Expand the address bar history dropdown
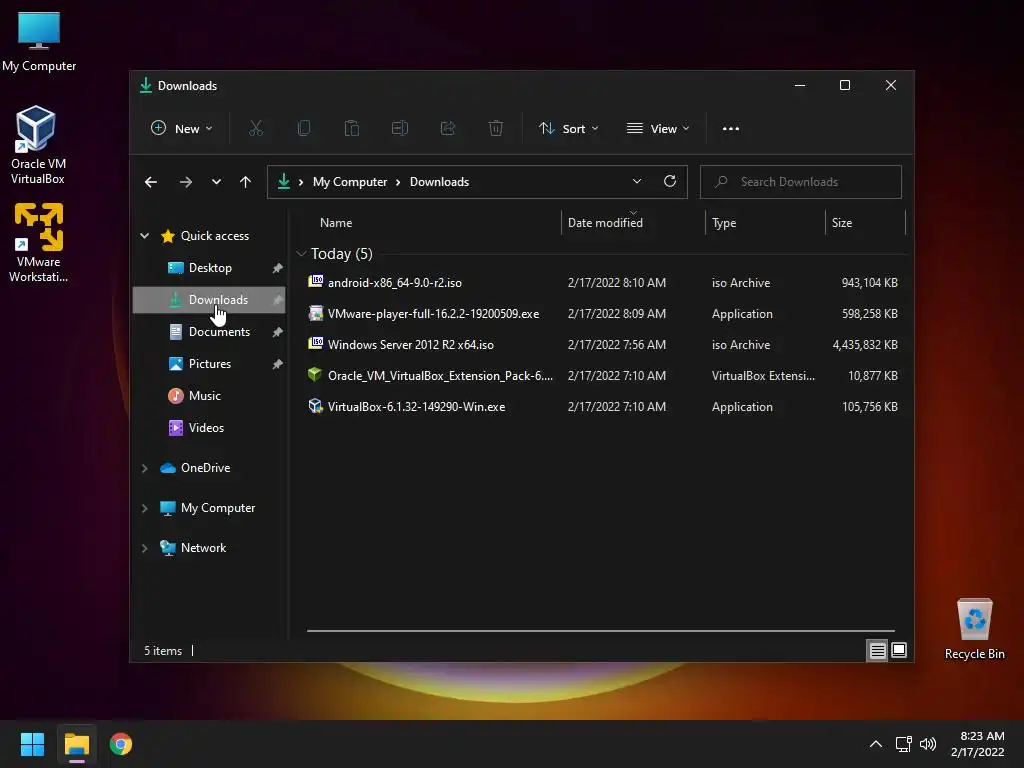This screenshot has width=1024, height=768. click(637, 182)
